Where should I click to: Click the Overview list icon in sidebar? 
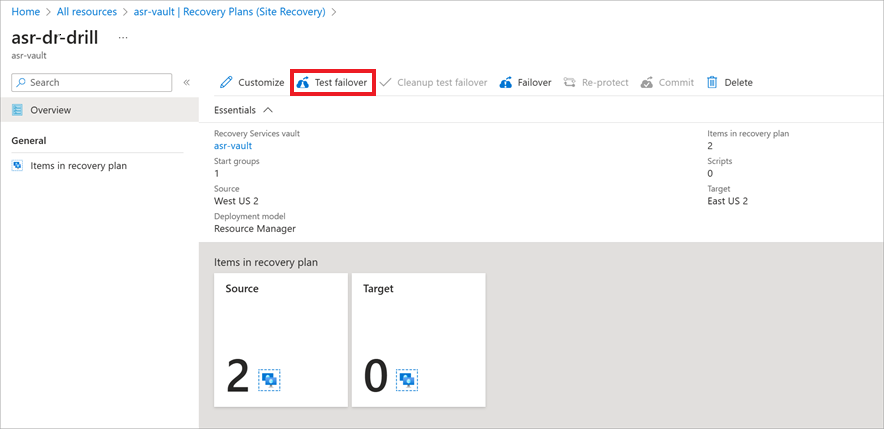pos(17,110)
